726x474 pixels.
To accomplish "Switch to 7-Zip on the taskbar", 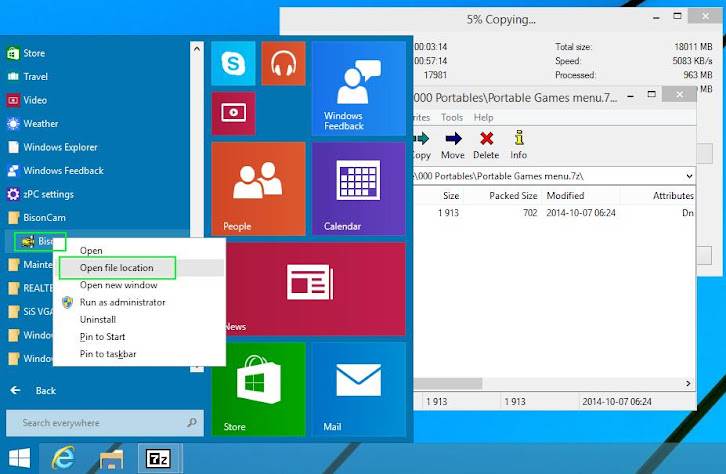I will pyautogui.click(x=158, y=458).
